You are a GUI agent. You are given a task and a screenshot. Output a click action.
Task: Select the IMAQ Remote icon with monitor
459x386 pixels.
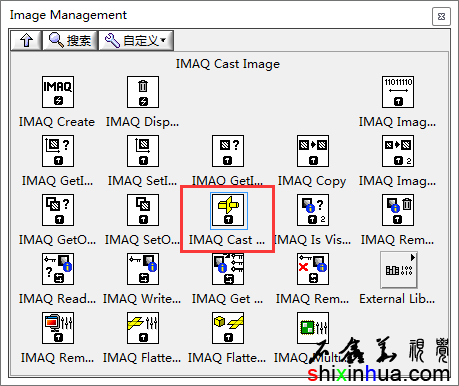tap(58, 328)
